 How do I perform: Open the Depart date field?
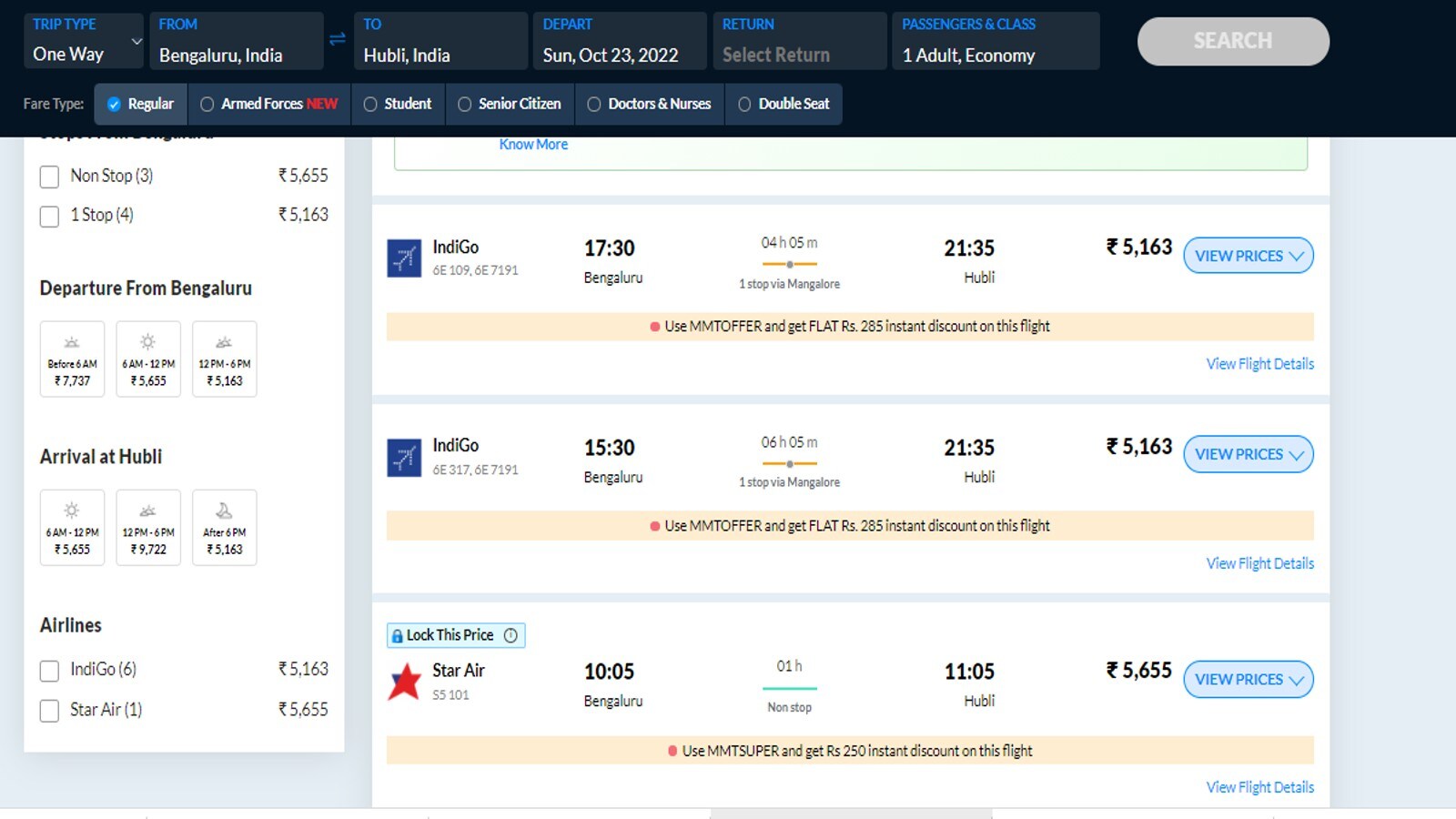pyautogui.click(x=619, y=41)
